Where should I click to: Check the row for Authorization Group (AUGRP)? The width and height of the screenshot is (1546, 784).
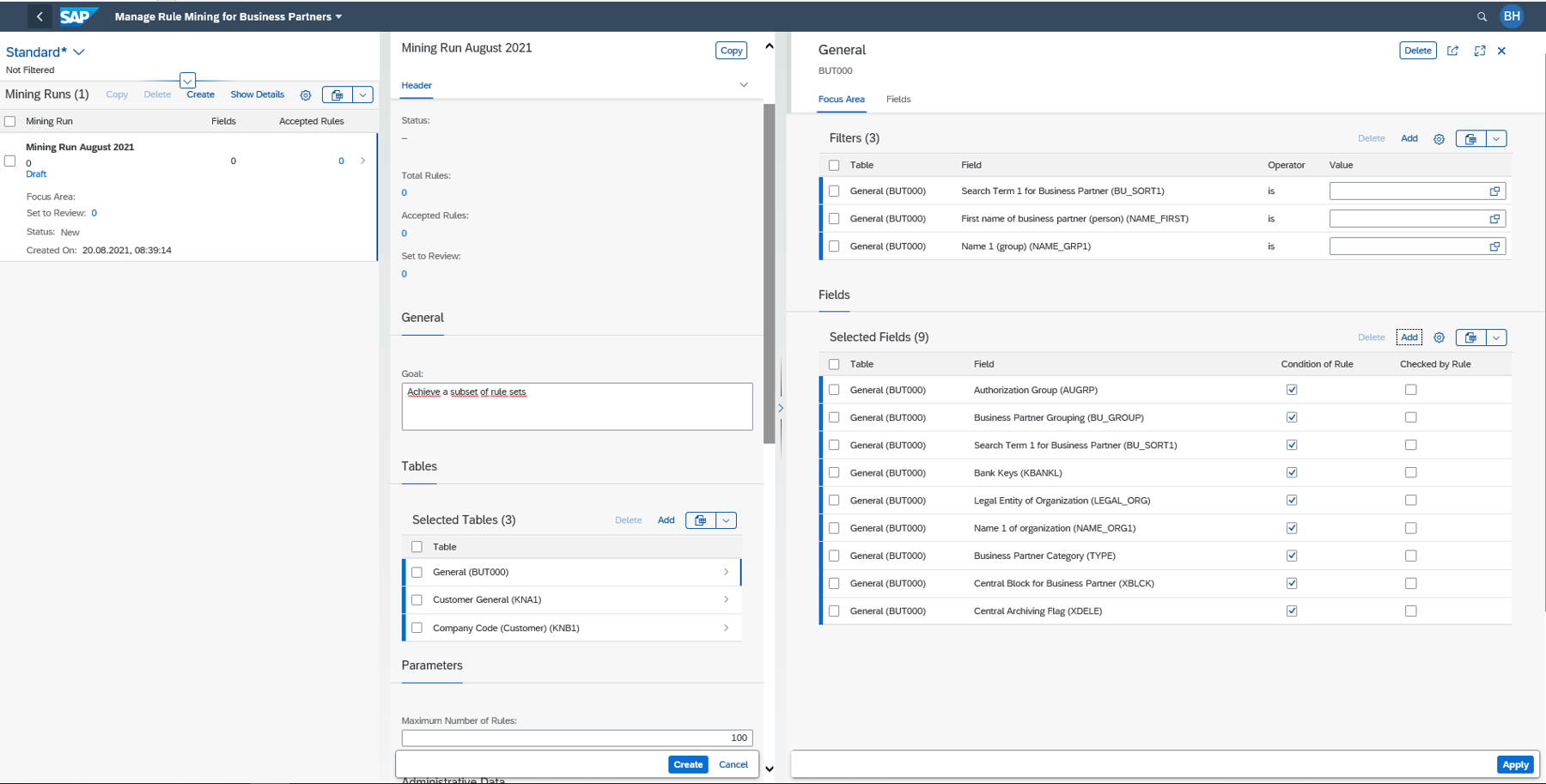833,389
